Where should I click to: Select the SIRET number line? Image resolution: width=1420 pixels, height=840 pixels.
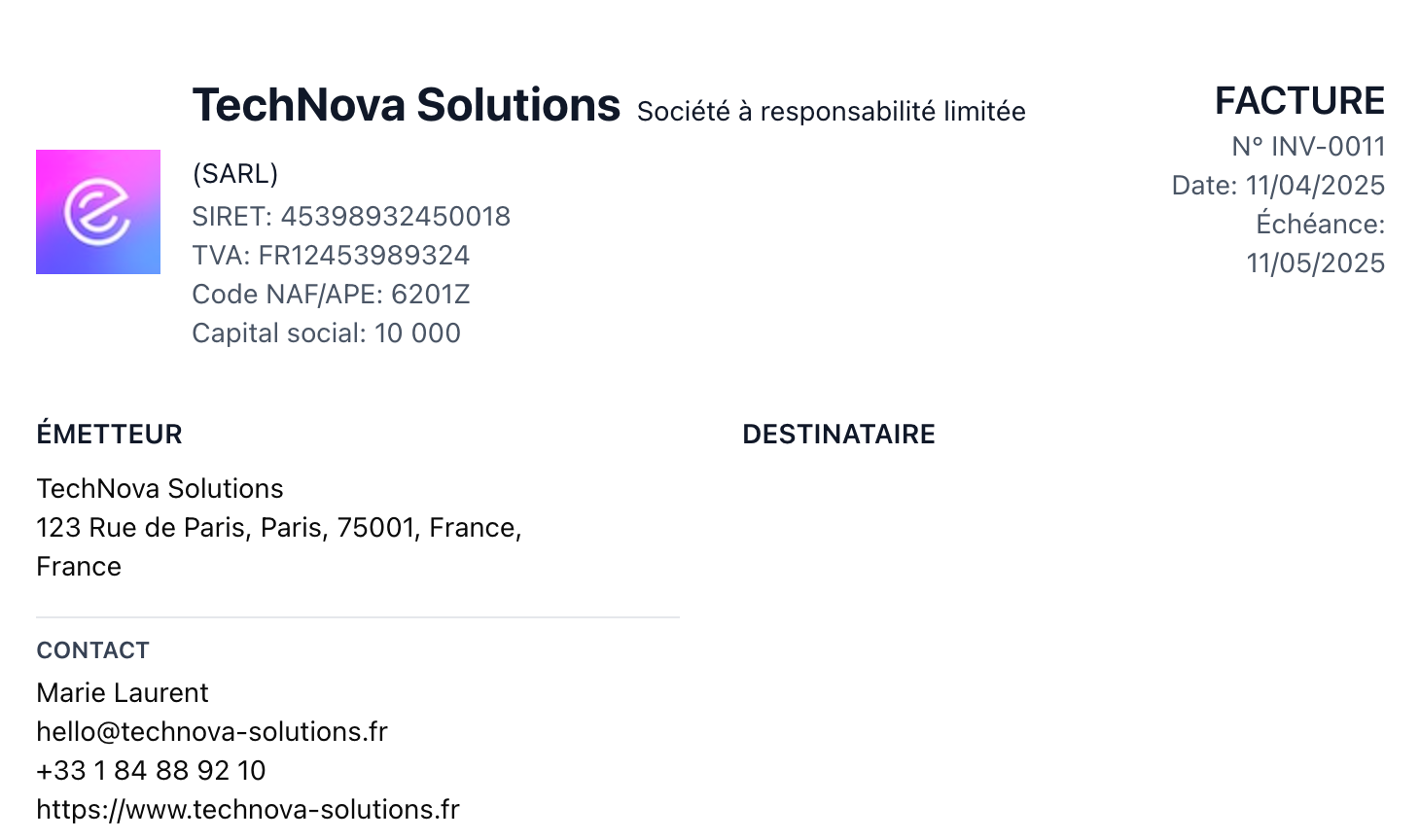tap(351, 217)
